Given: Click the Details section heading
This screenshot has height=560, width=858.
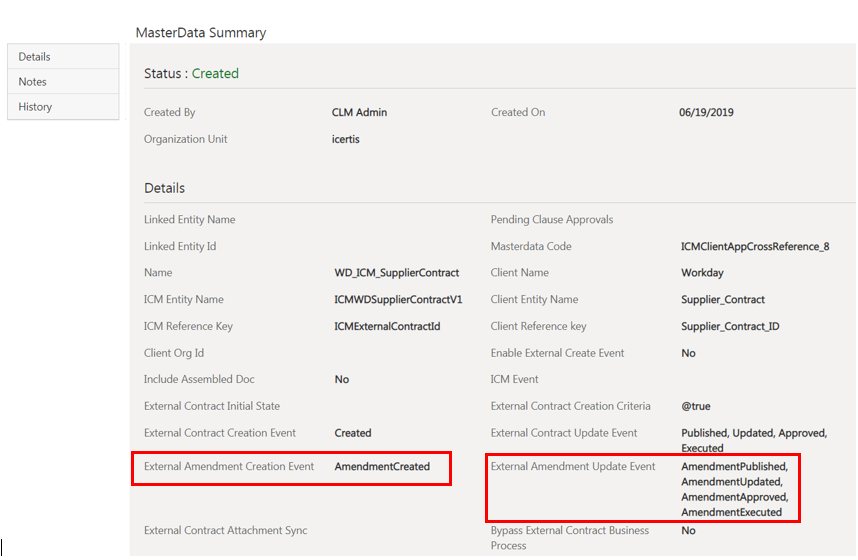Looking at the screenshot, I should click(164, 188).
